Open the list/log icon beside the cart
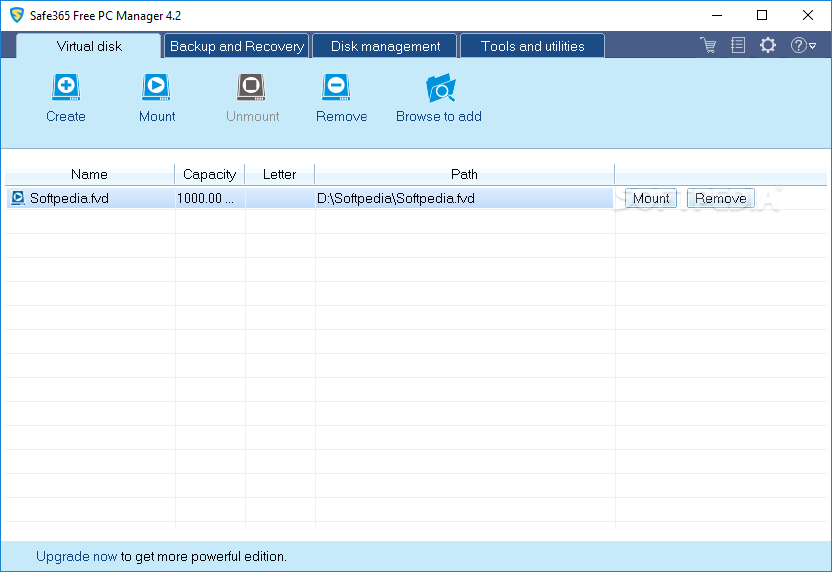 pyautogui.click(x=738, y=45)
